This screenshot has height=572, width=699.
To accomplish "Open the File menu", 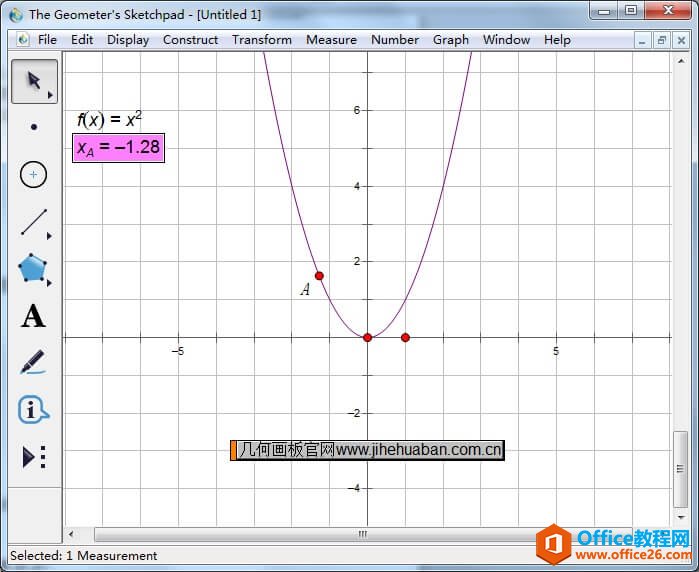I will (x=47, y=40).
